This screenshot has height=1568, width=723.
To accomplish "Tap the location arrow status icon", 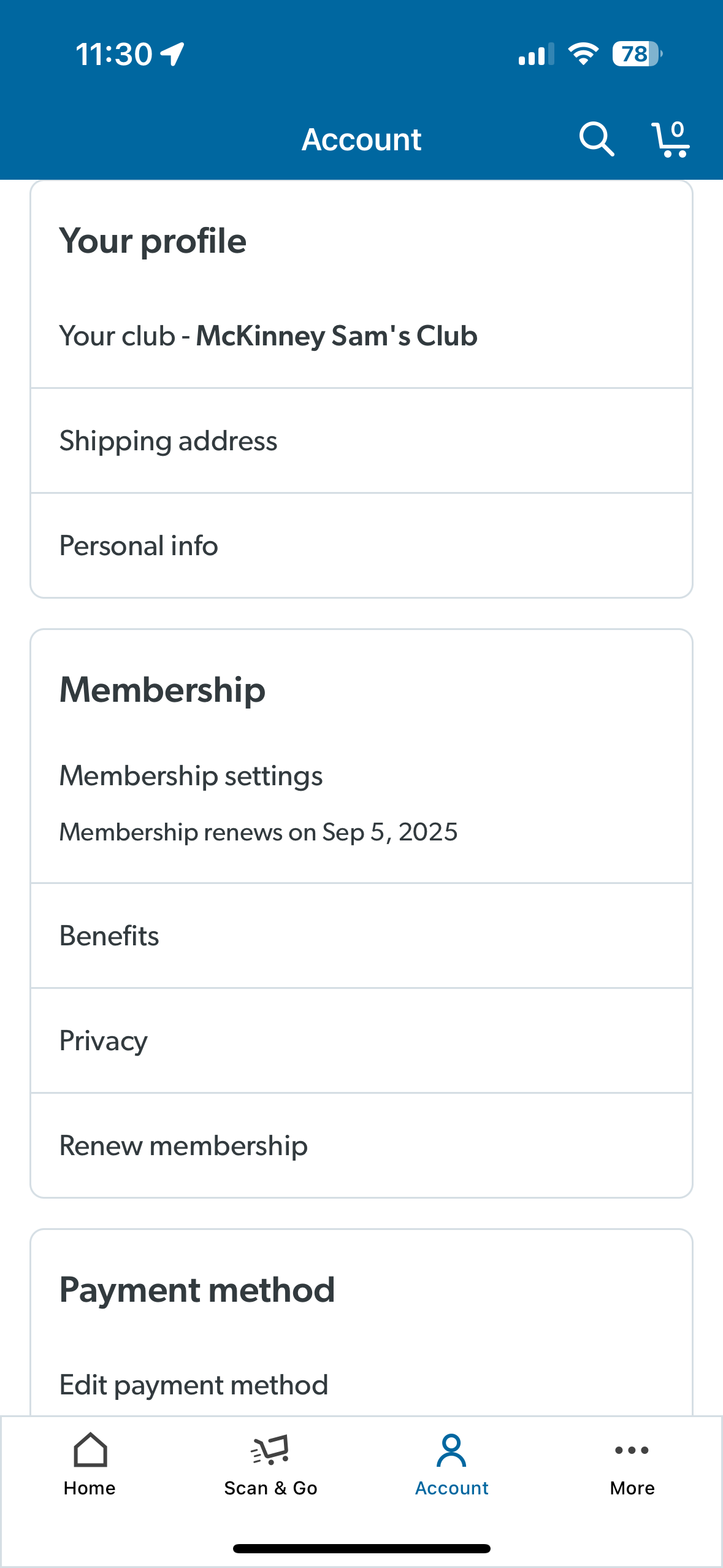I will pos(172,54).
